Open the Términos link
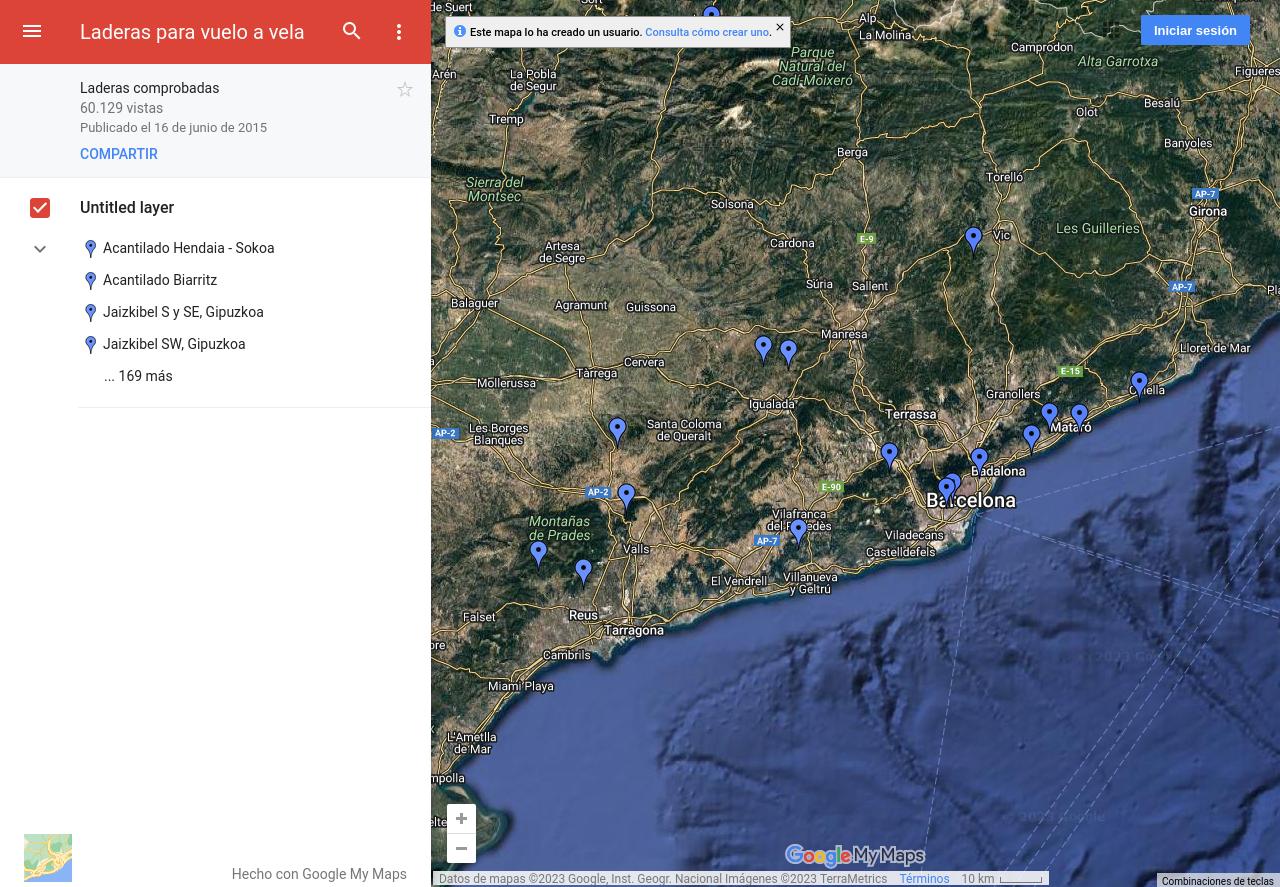1280x887 pixels. 923,879
